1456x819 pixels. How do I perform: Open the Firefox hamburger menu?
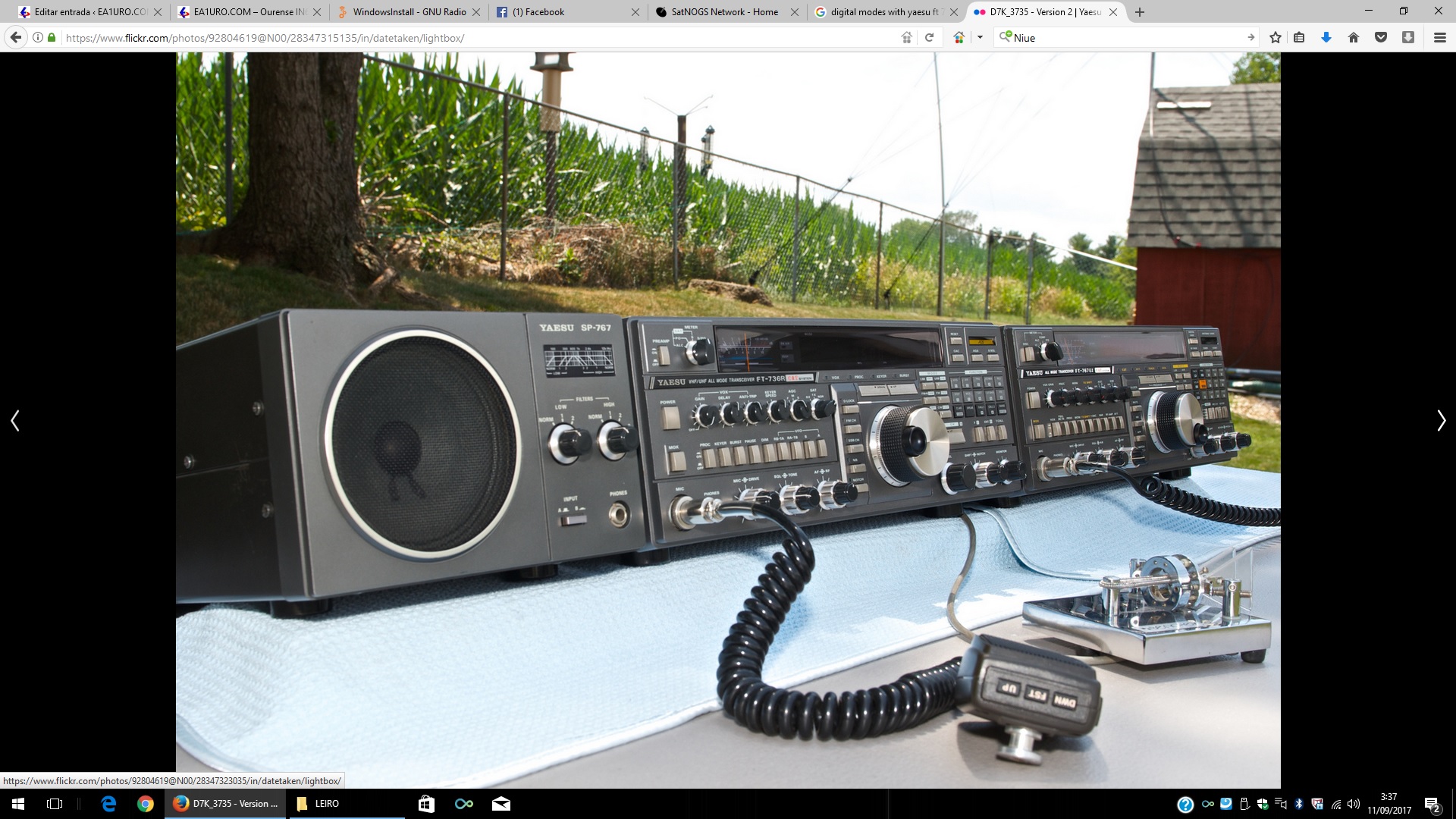(1439, 37)
